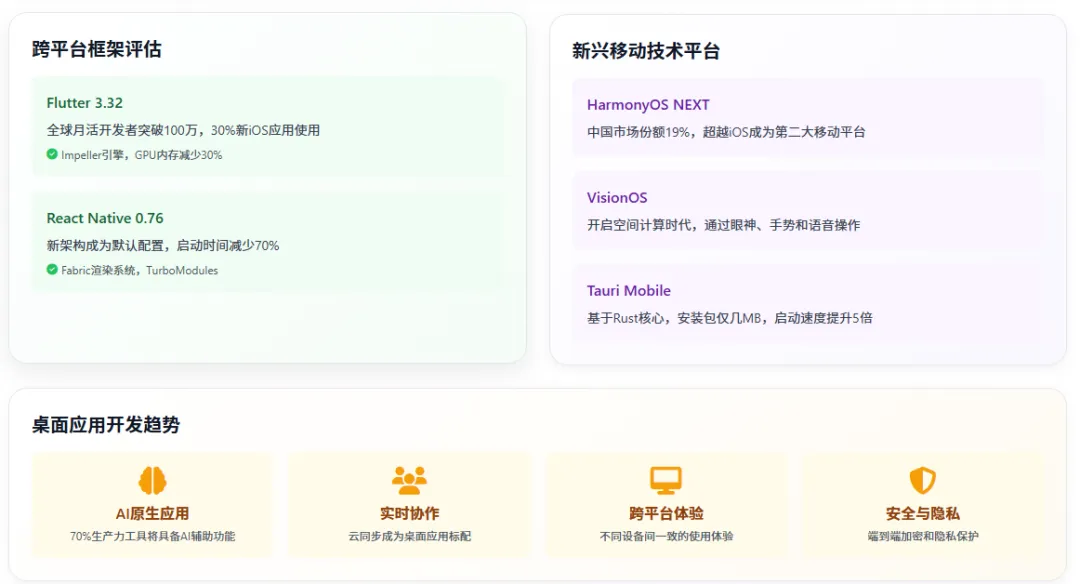1080x584 pixels.
Task: Select the React Native 0.76 heading
Action: (x=105, y=218)
